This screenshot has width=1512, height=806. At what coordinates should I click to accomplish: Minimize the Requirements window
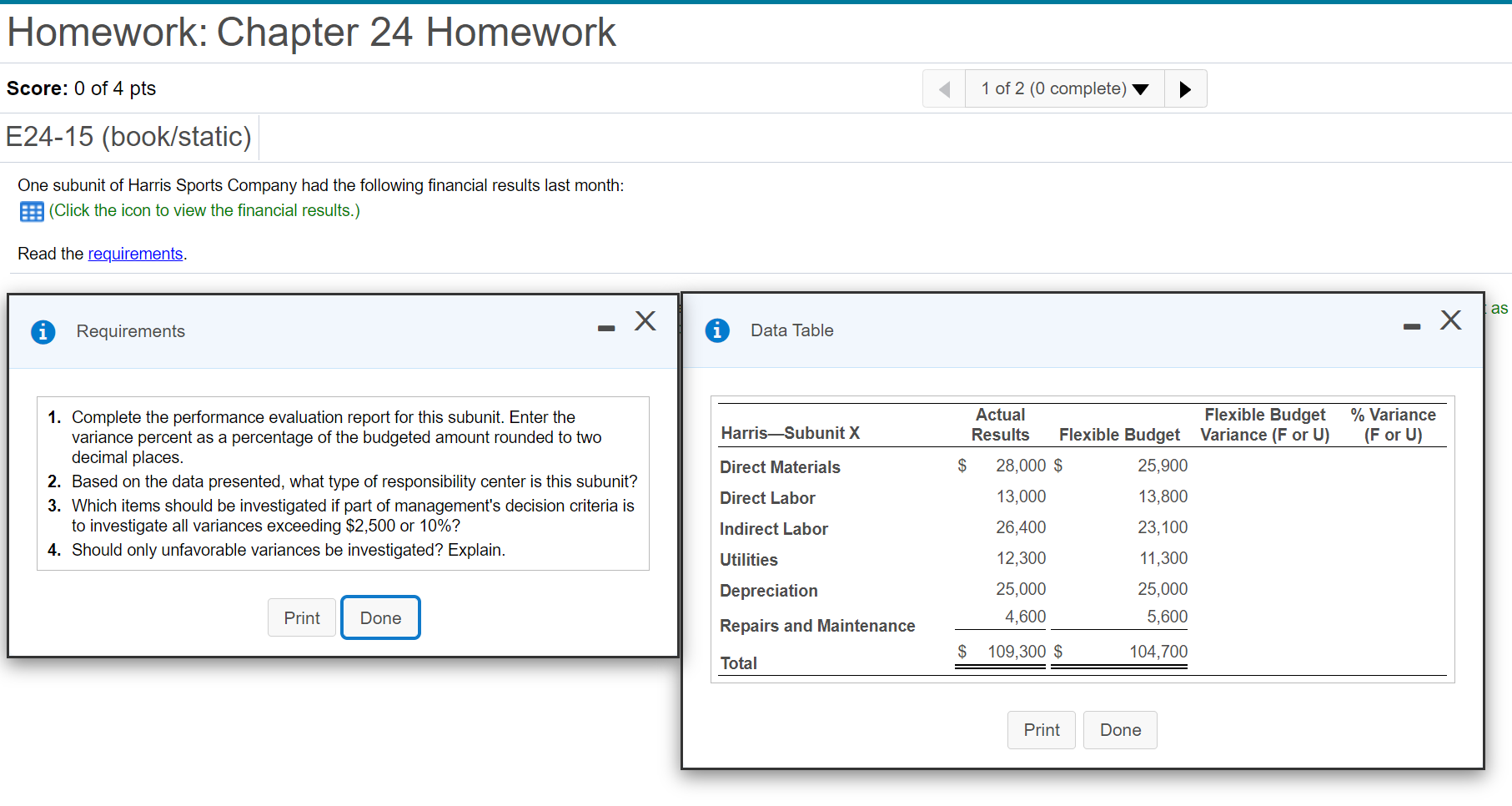pyautogui.click(x=605, y=329)
